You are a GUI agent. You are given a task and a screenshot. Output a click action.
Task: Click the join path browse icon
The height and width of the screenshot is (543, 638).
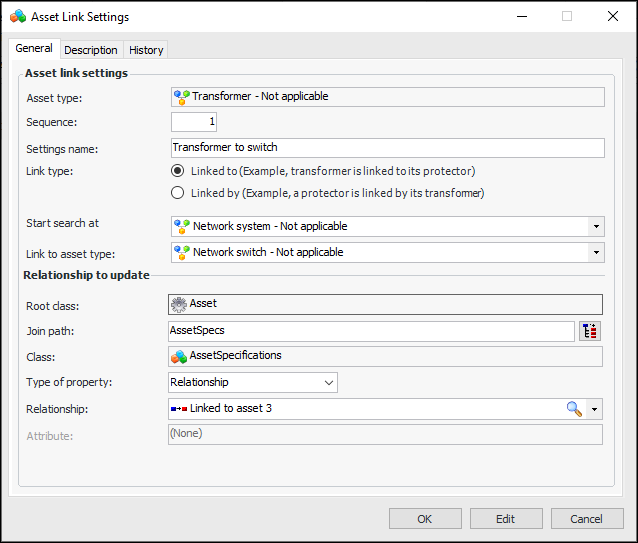(x=590, y=331)
